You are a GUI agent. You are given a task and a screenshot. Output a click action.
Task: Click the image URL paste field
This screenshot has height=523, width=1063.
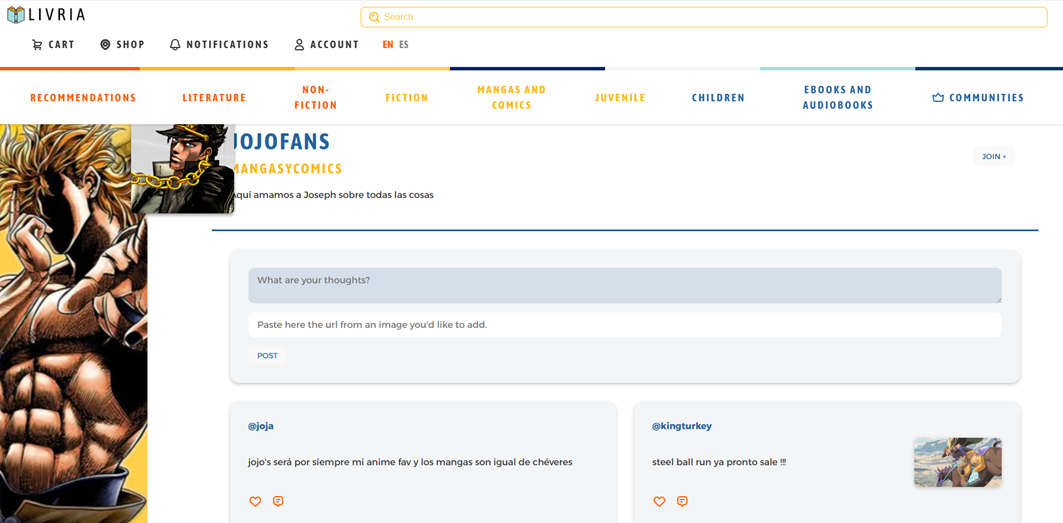click(x=624, y=325)
